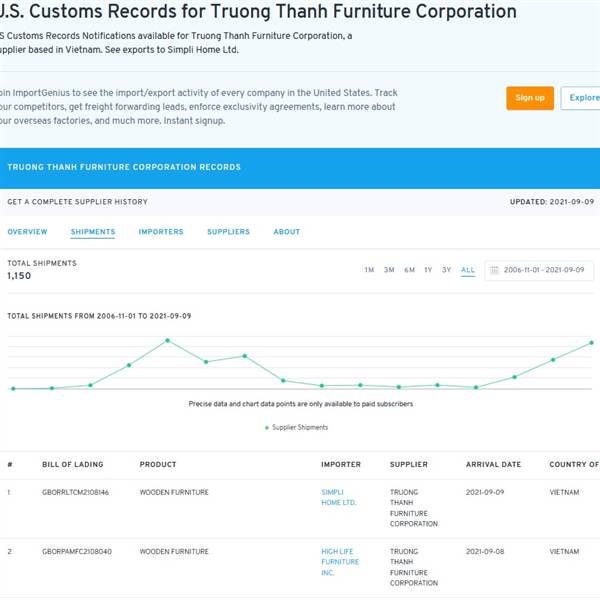Click the Bill of Lading column header
600x600 pixels.
click(x=73, y=464)
